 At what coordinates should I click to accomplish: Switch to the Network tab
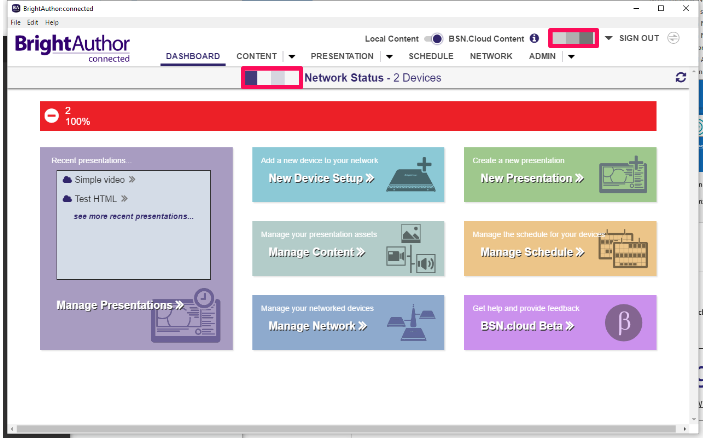pyautogui.click(x=491, y=56)
